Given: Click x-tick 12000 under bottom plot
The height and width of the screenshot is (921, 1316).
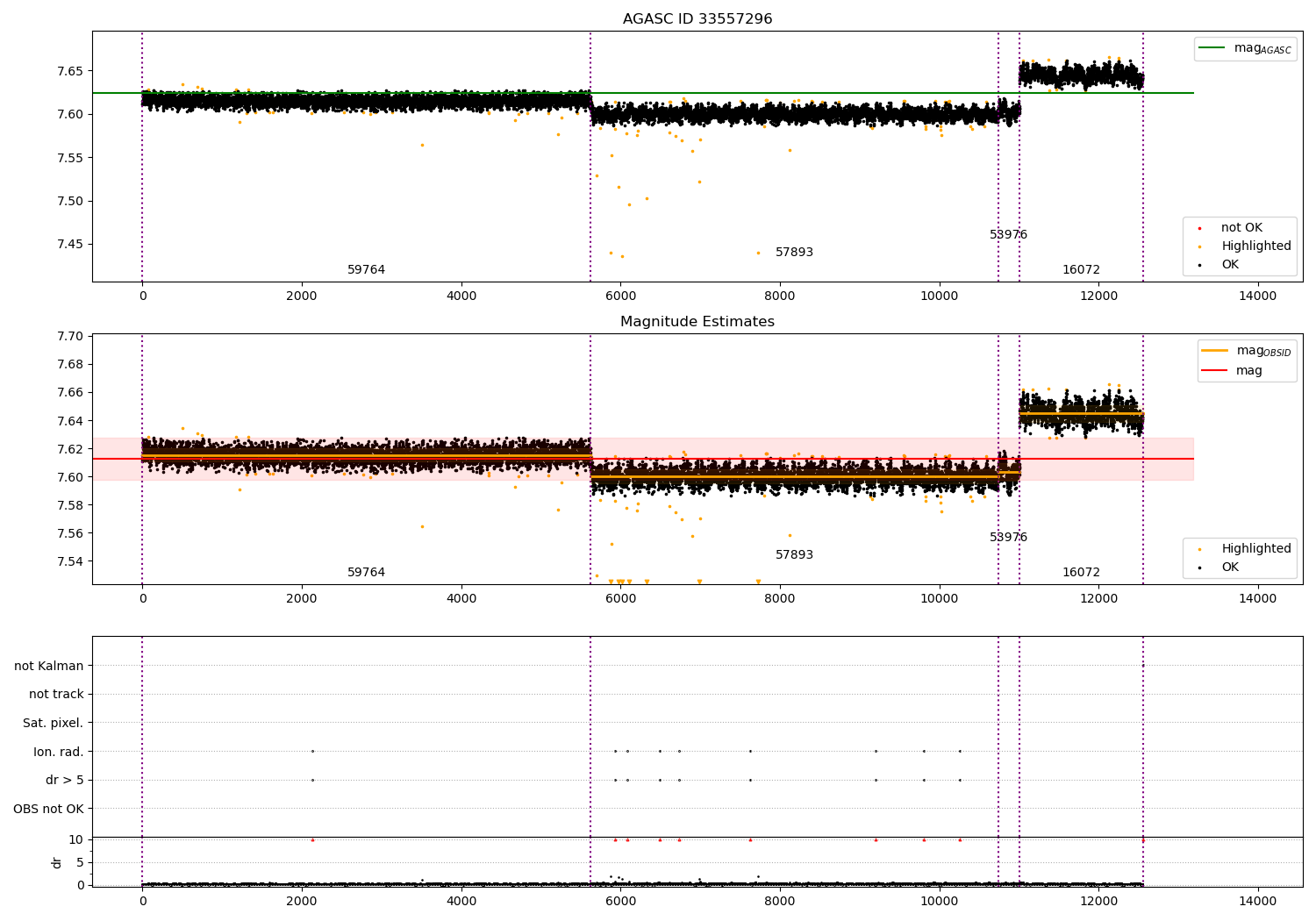Looking at the screenshot, I should pyautogui.click(x=1098, y=902).
